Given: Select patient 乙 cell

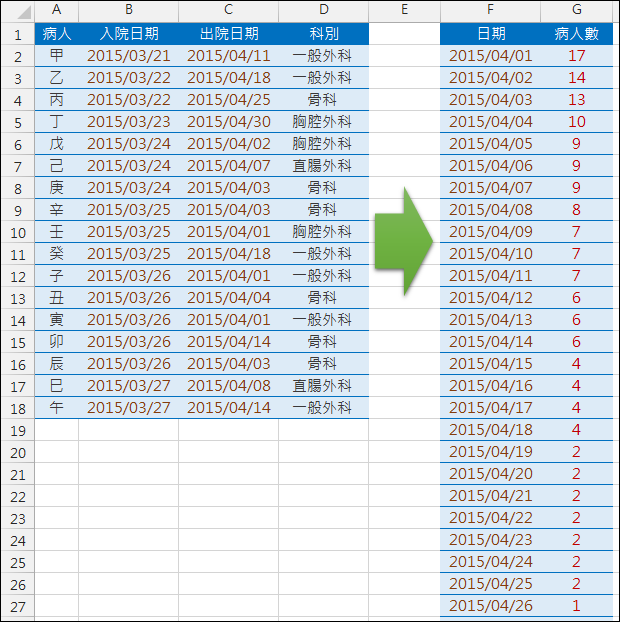Looking at the screenshot, I should pos(56,78).
